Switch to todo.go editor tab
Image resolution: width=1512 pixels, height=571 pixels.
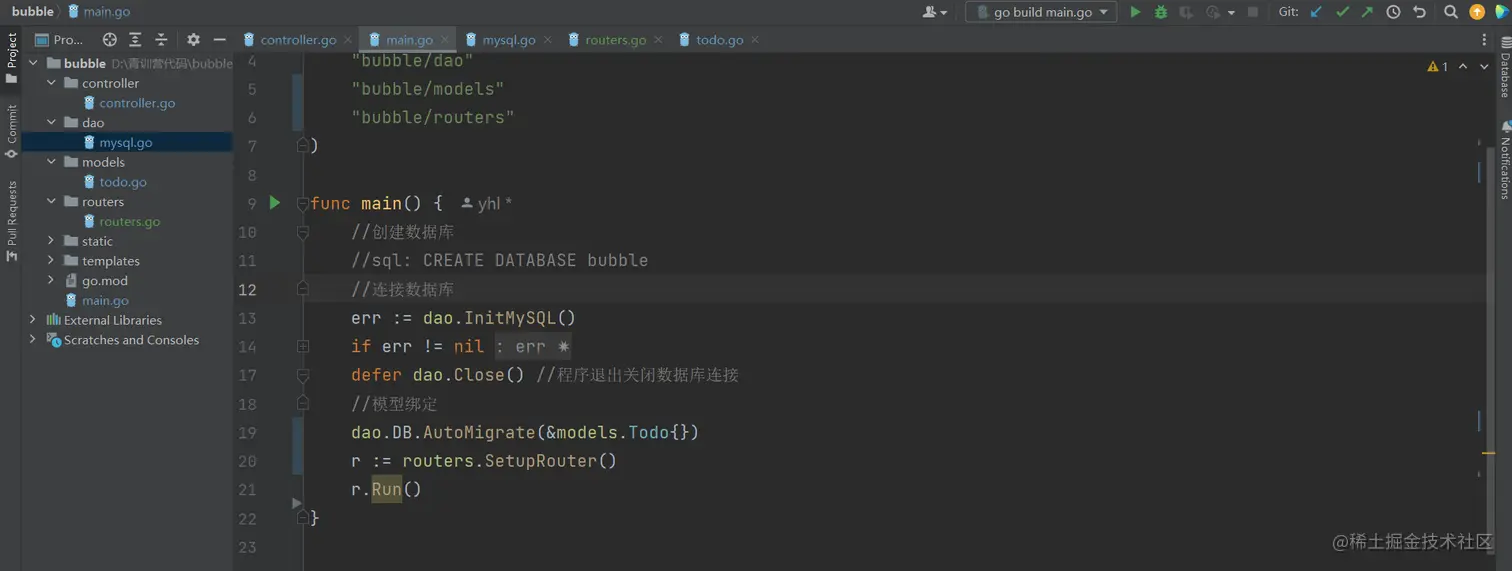[719, 40]
